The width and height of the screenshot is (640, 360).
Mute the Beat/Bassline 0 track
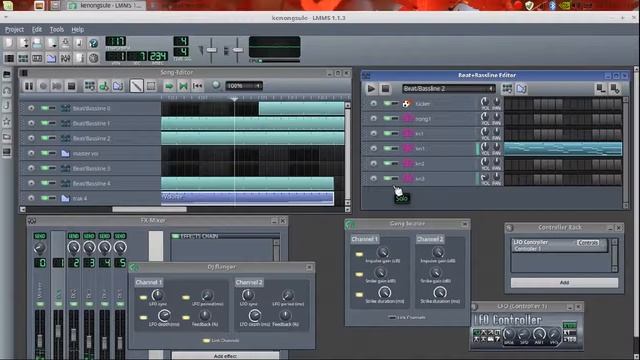[x=44, y=108]
